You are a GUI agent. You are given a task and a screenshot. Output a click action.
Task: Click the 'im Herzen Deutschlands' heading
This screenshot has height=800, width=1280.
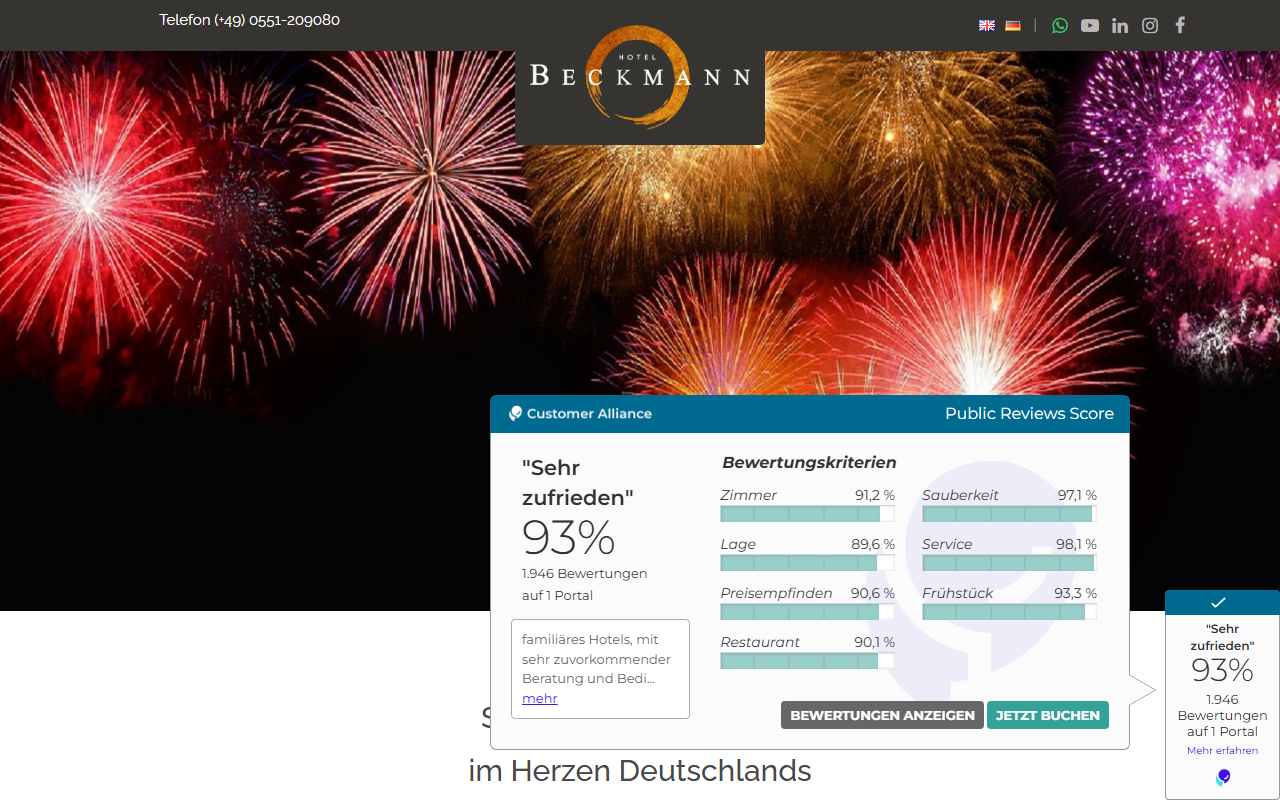(x=640, y=771)
